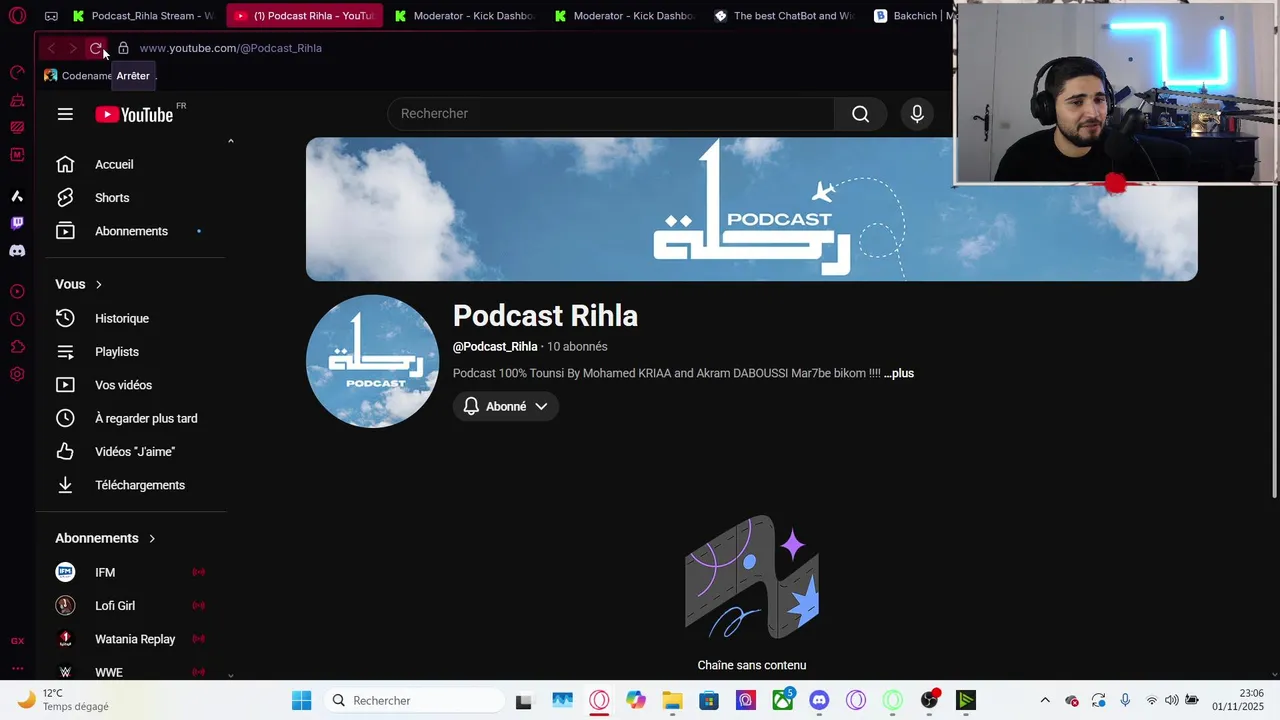The height and width of the screenshot is (720, 1280).
Task: Open the player icon in Opera sidebar
Action: tap(17, 291)
